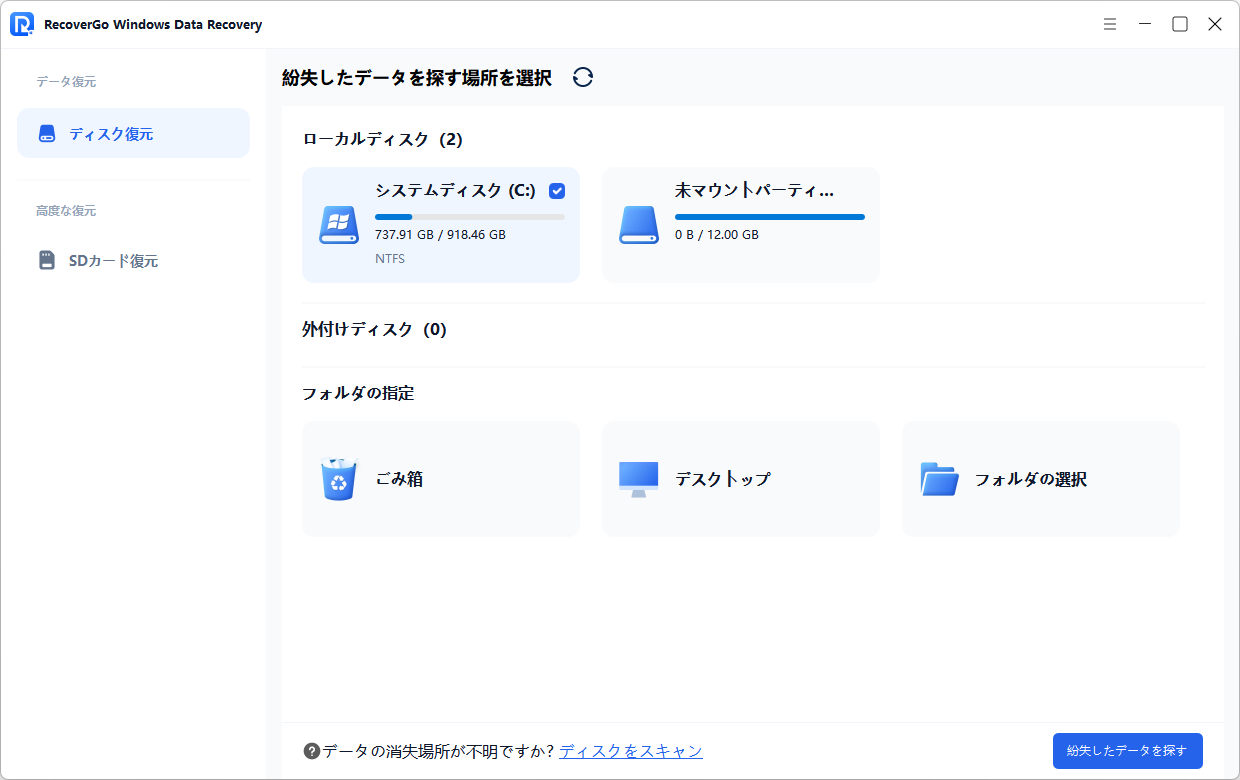Open the hamburger menu in title bar

(1110, 23)
